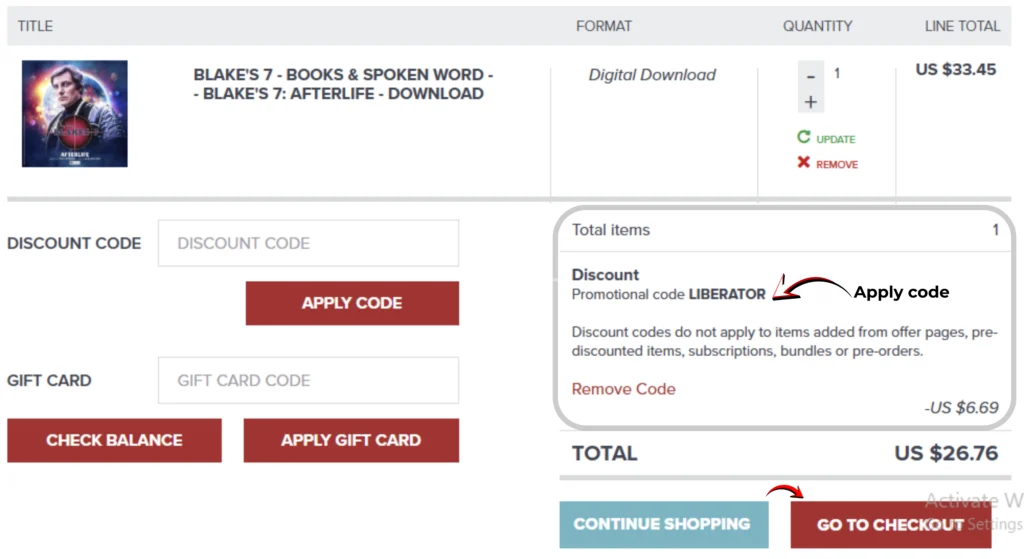Click the FORMAT column header

click(x=604, y=26)
